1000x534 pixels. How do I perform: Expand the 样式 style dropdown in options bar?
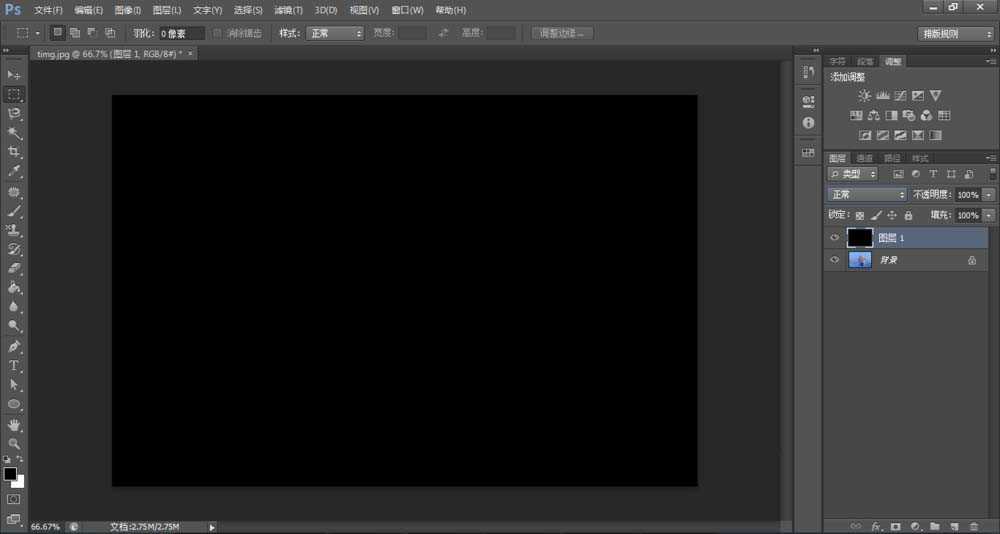pyautogui.click(x=335, y=33)
